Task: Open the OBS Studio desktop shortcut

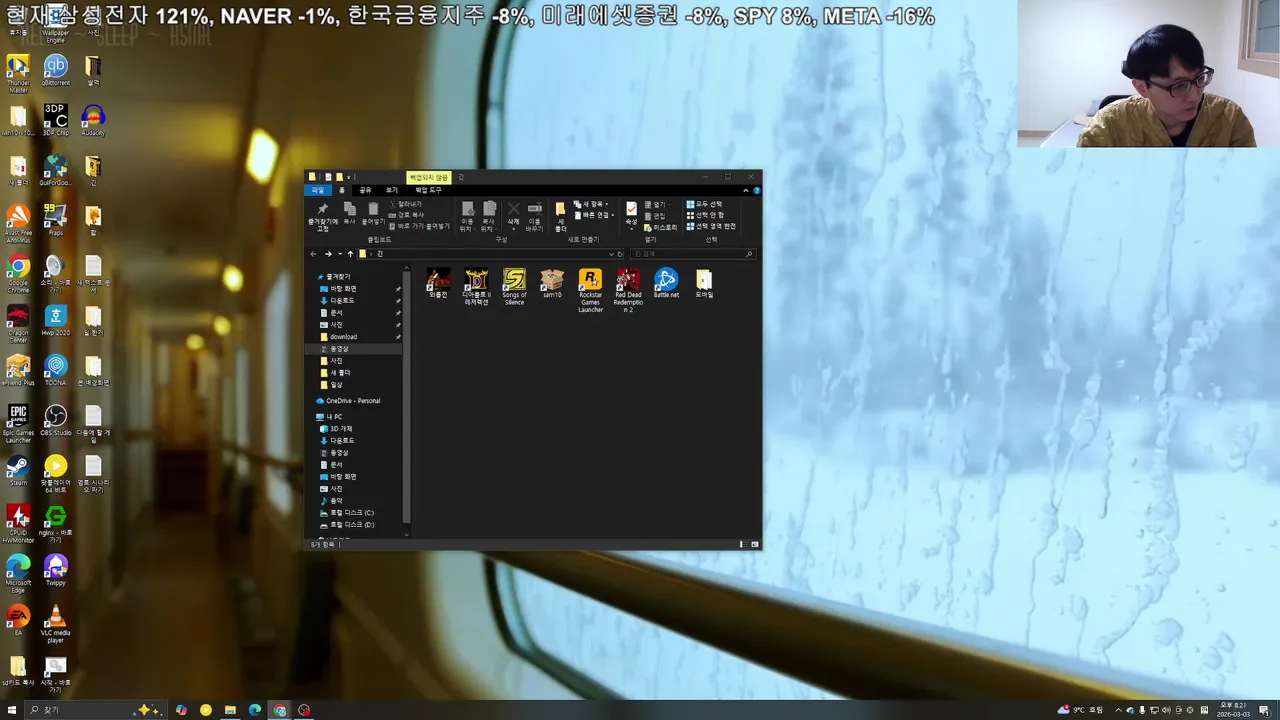Action: [x=55, y=421]
